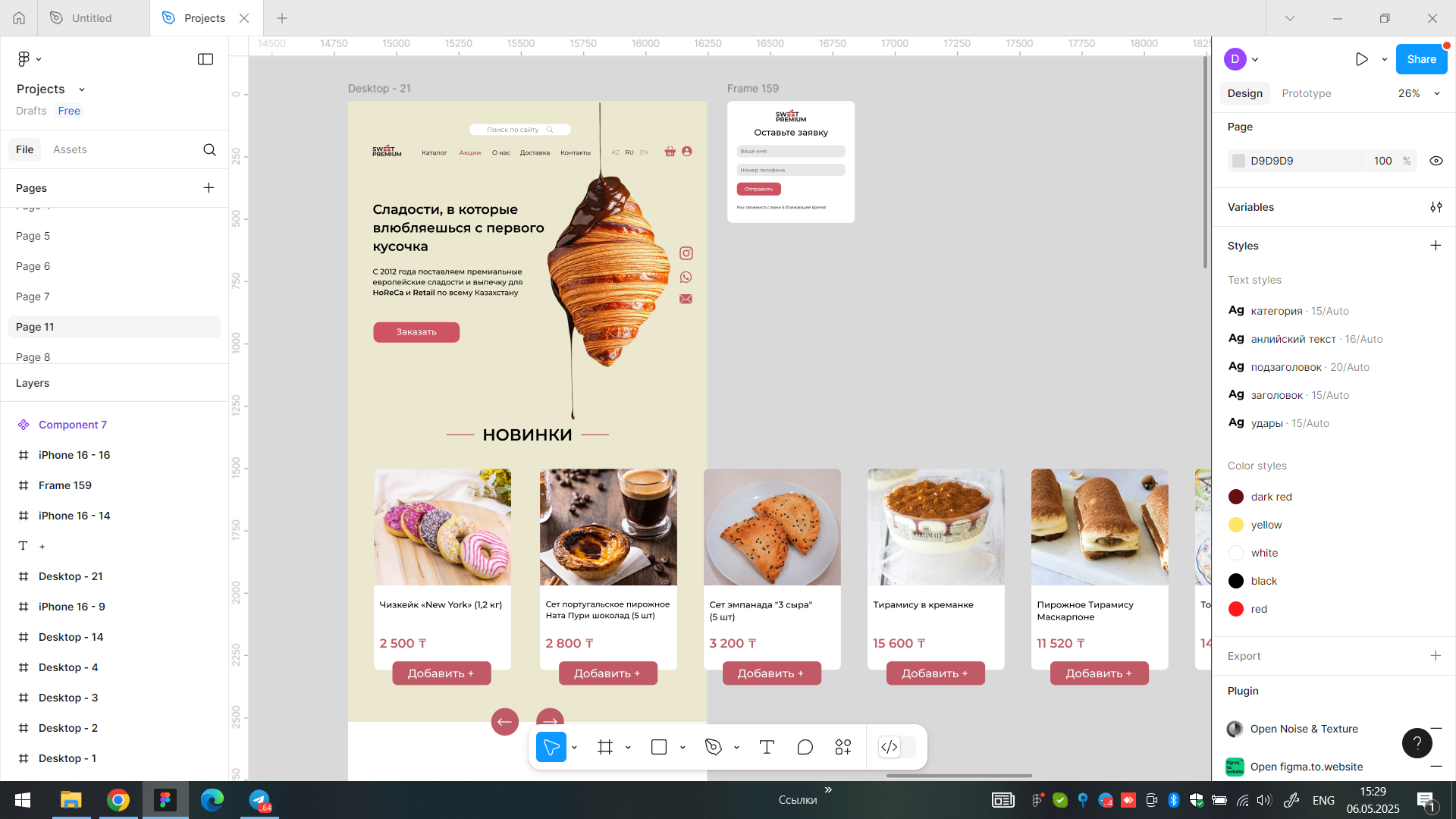Viewport: 1456px width, 819px height.
Task: Select the File tab in left panel
Action: click(25, 149)
